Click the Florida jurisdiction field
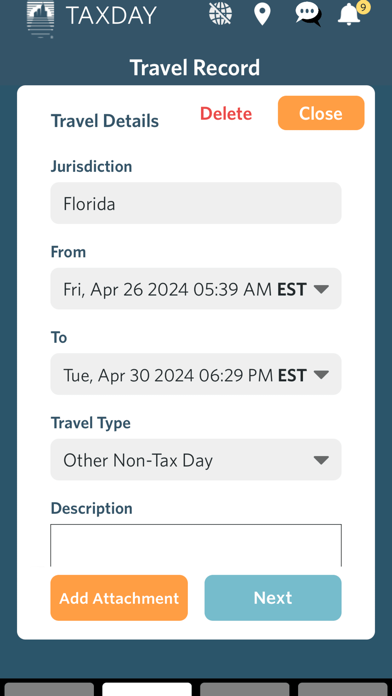The height and width of the screenshot is (696, 392). pos(196,203)
